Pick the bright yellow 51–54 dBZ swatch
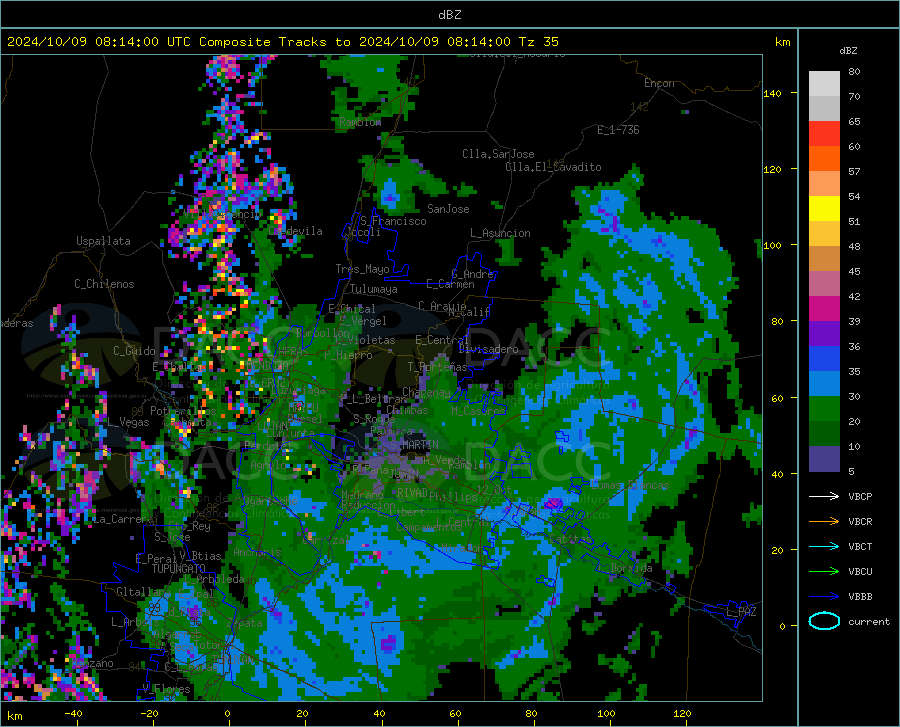 pyautogui.click(x=824, y=209)
